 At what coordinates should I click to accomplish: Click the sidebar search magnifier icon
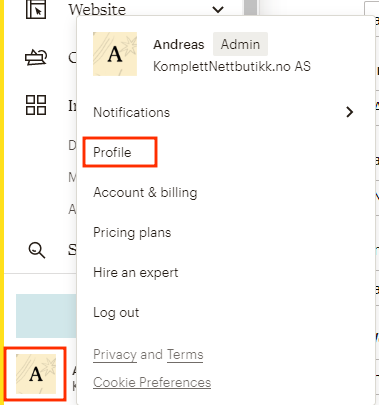(36, 250)
